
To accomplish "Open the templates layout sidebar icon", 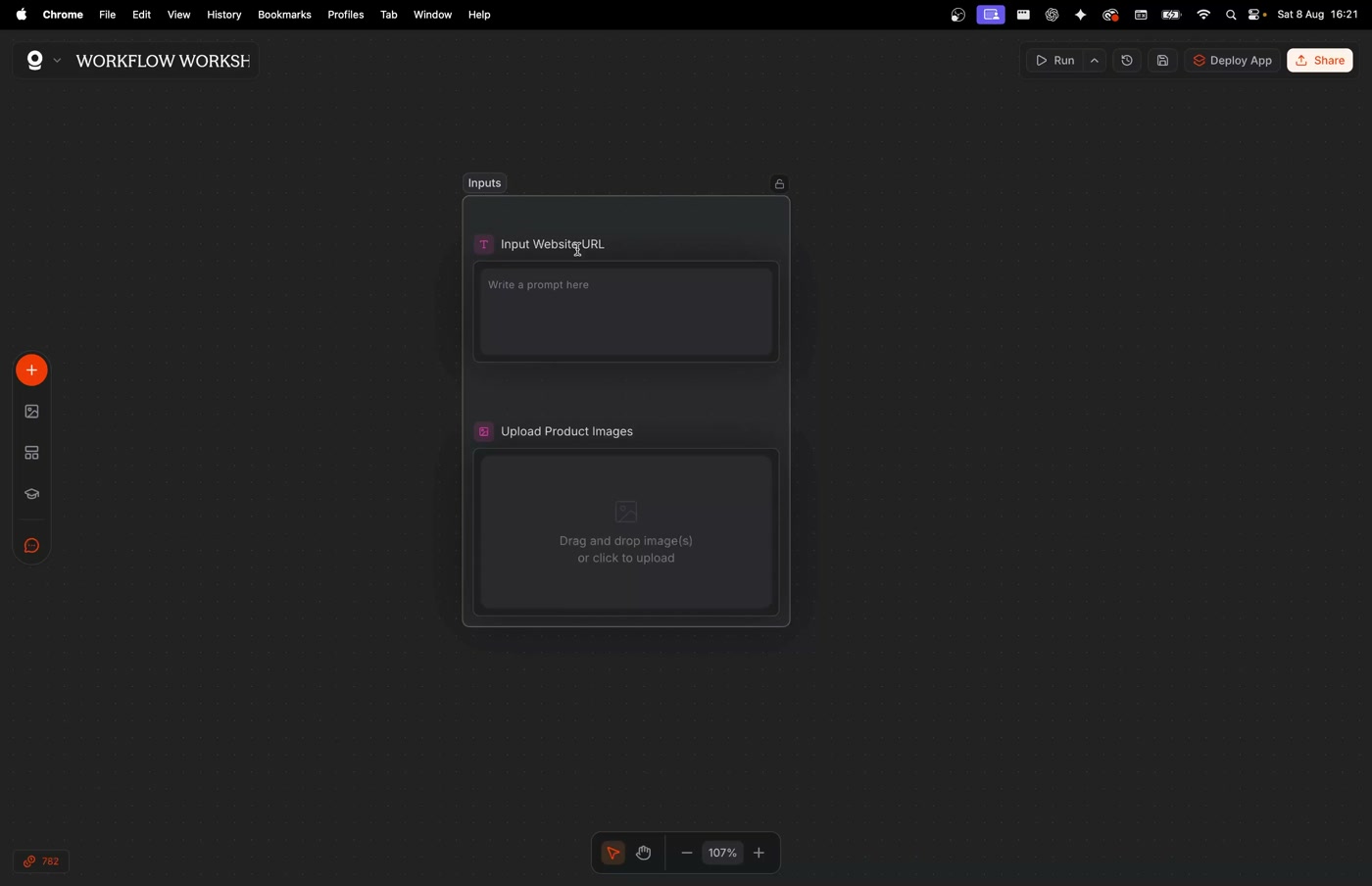I will click(31, 454).
